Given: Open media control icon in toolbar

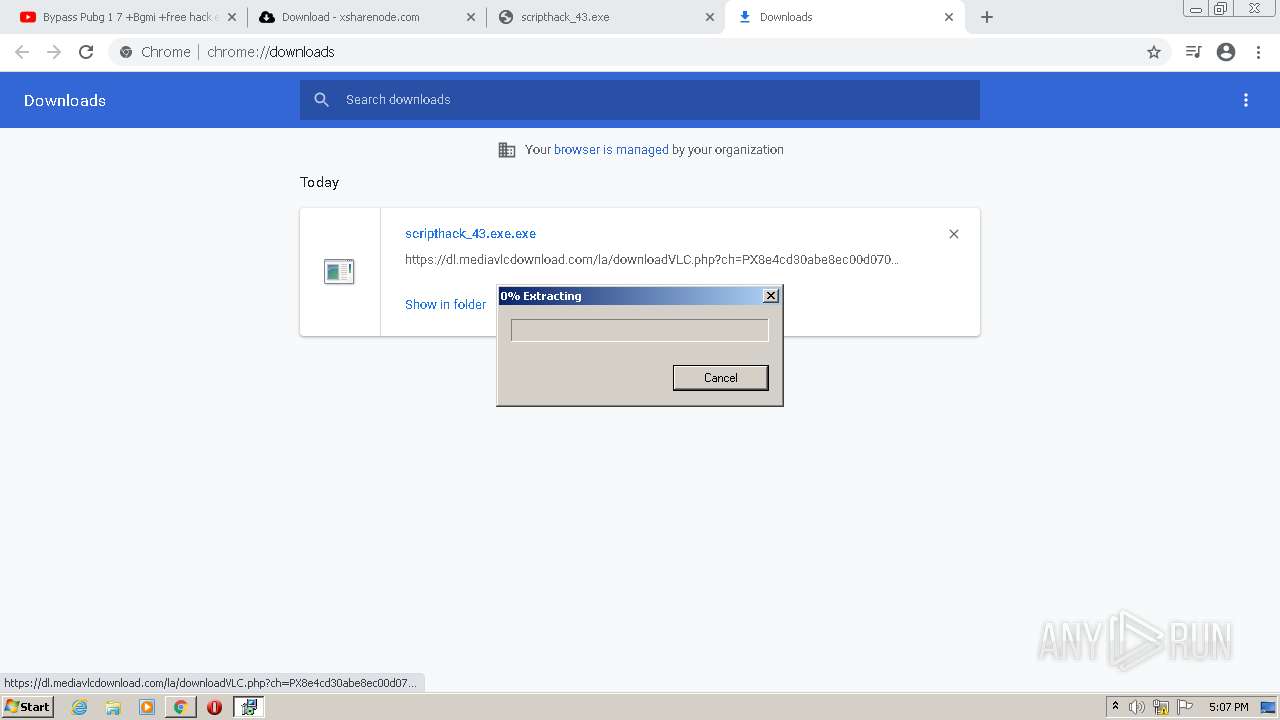Looking at the screenshot, I should (x=1193, y=52).
